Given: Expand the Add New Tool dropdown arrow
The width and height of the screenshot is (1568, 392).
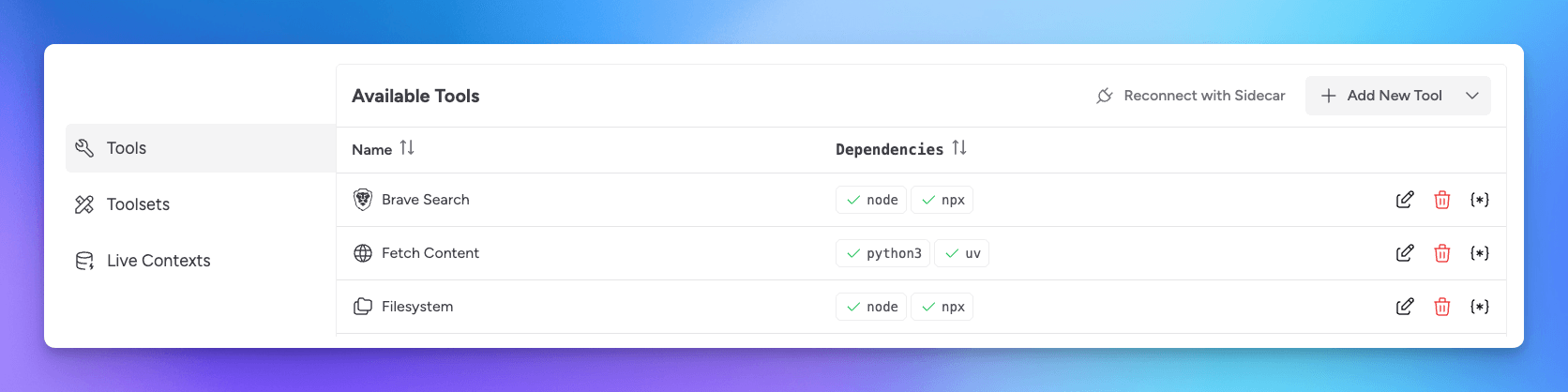Looking at the screenshot, I should tap(1472, 96).
